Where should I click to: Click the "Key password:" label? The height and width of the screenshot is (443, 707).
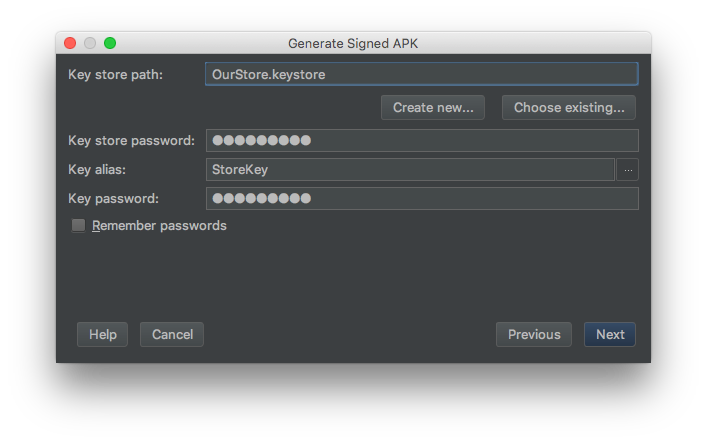coord(113,199)
